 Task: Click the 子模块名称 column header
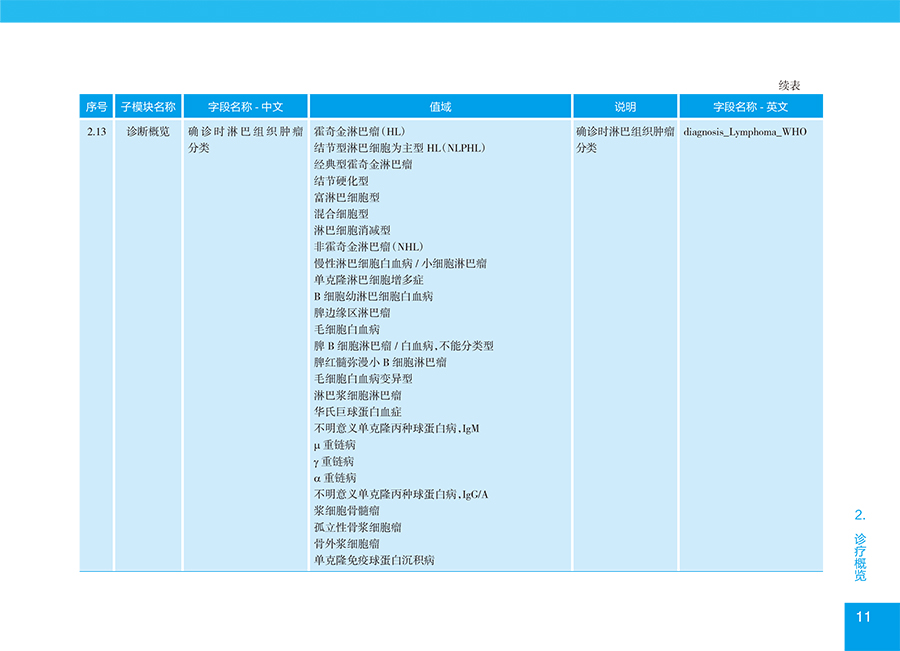coord(148,106)
